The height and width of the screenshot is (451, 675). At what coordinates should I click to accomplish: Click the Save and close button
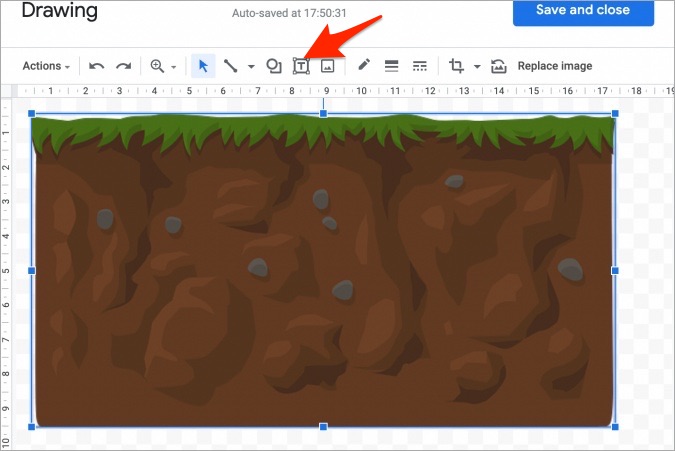point(583,11)
